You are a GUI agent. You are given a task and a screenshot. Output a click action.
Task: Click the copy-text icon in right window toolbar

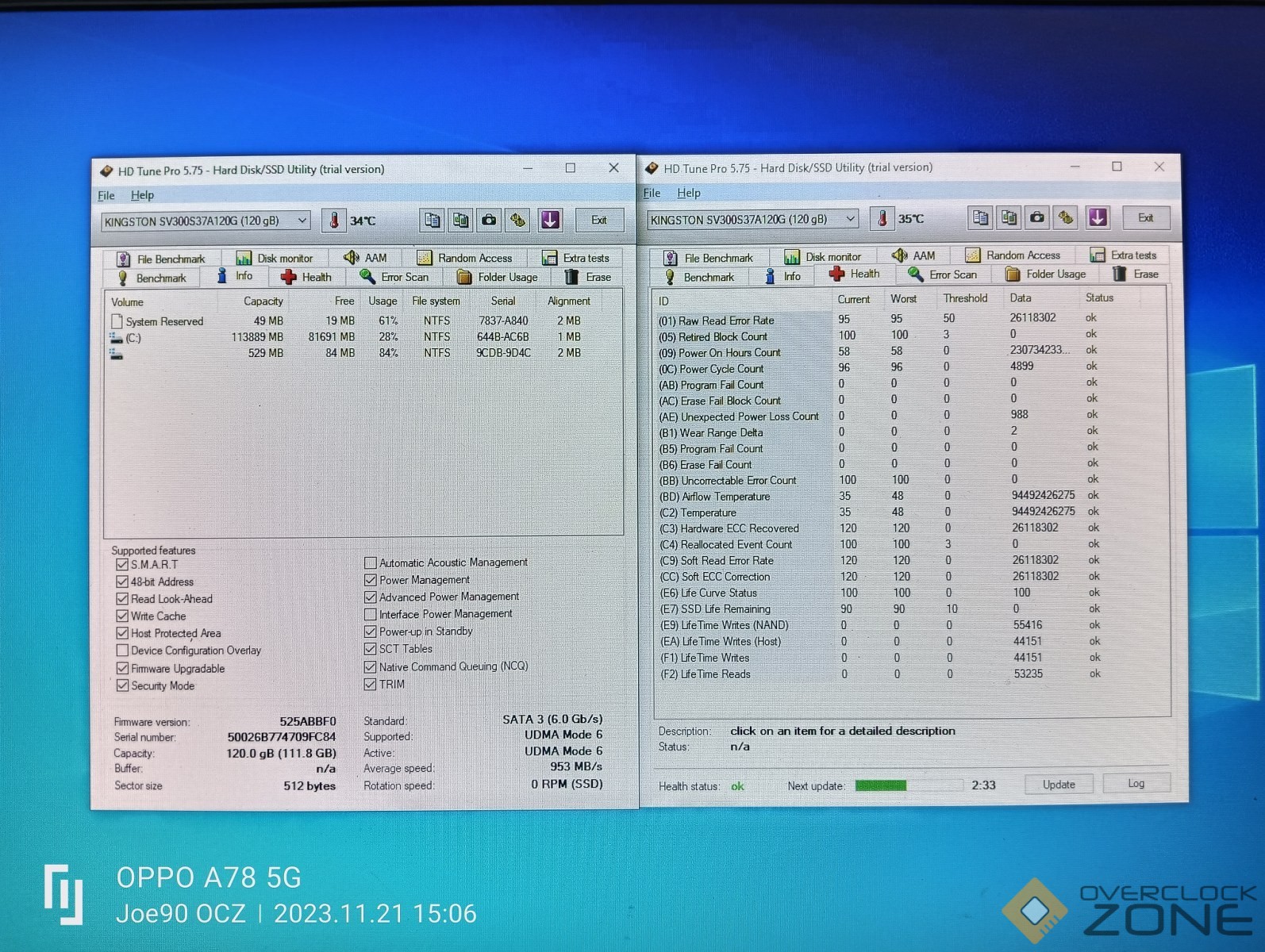point(980,217)
